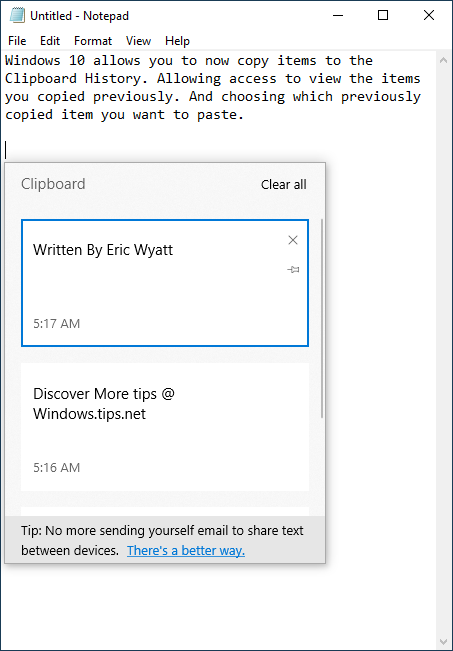The image size is (453, 651).
Task: Maximize the Notepad window
Action: tap(383, 16)
